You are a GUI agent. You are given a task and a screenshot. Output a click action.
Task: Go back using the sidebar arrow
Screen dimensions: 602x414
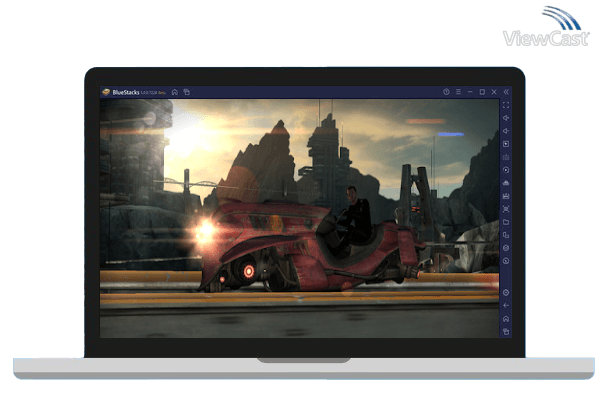click(x=506, y=306)
